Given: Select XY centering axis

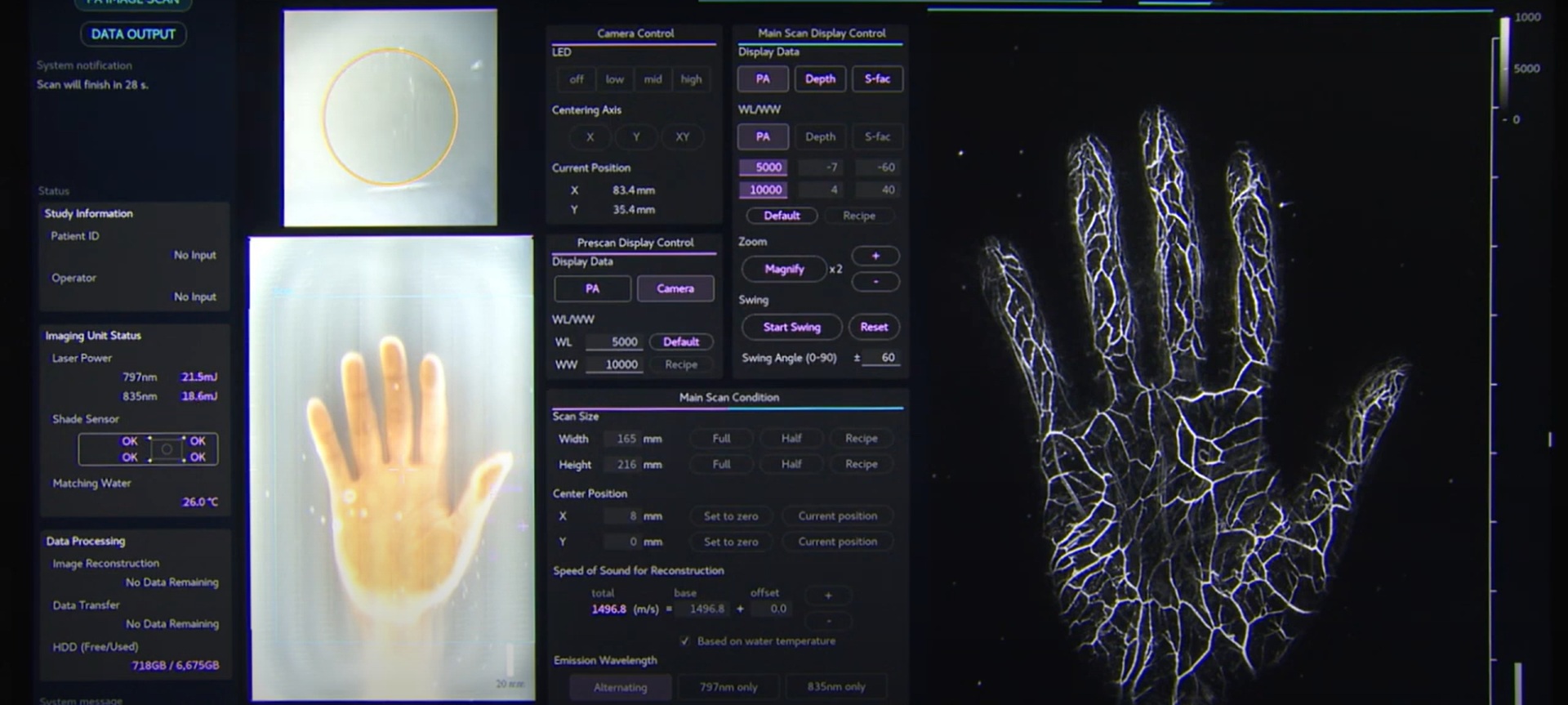Looking at the screenshot, I should click(682, 137).
